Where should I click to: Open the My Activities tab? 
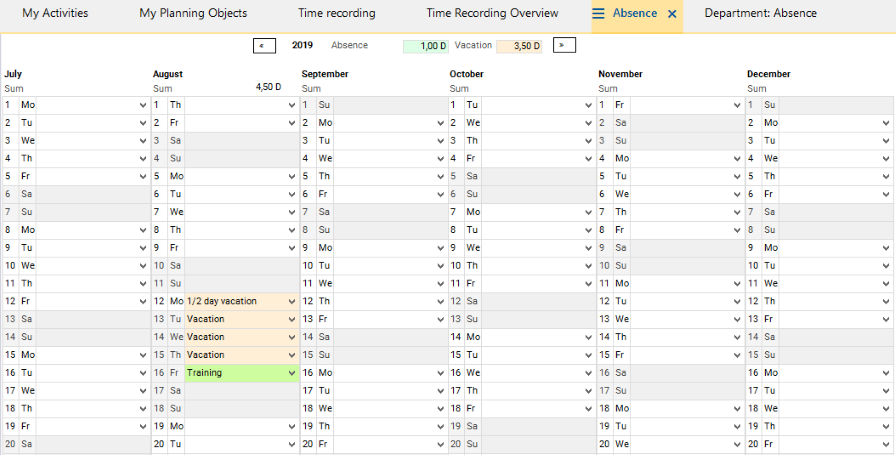[x=55, y=13]
